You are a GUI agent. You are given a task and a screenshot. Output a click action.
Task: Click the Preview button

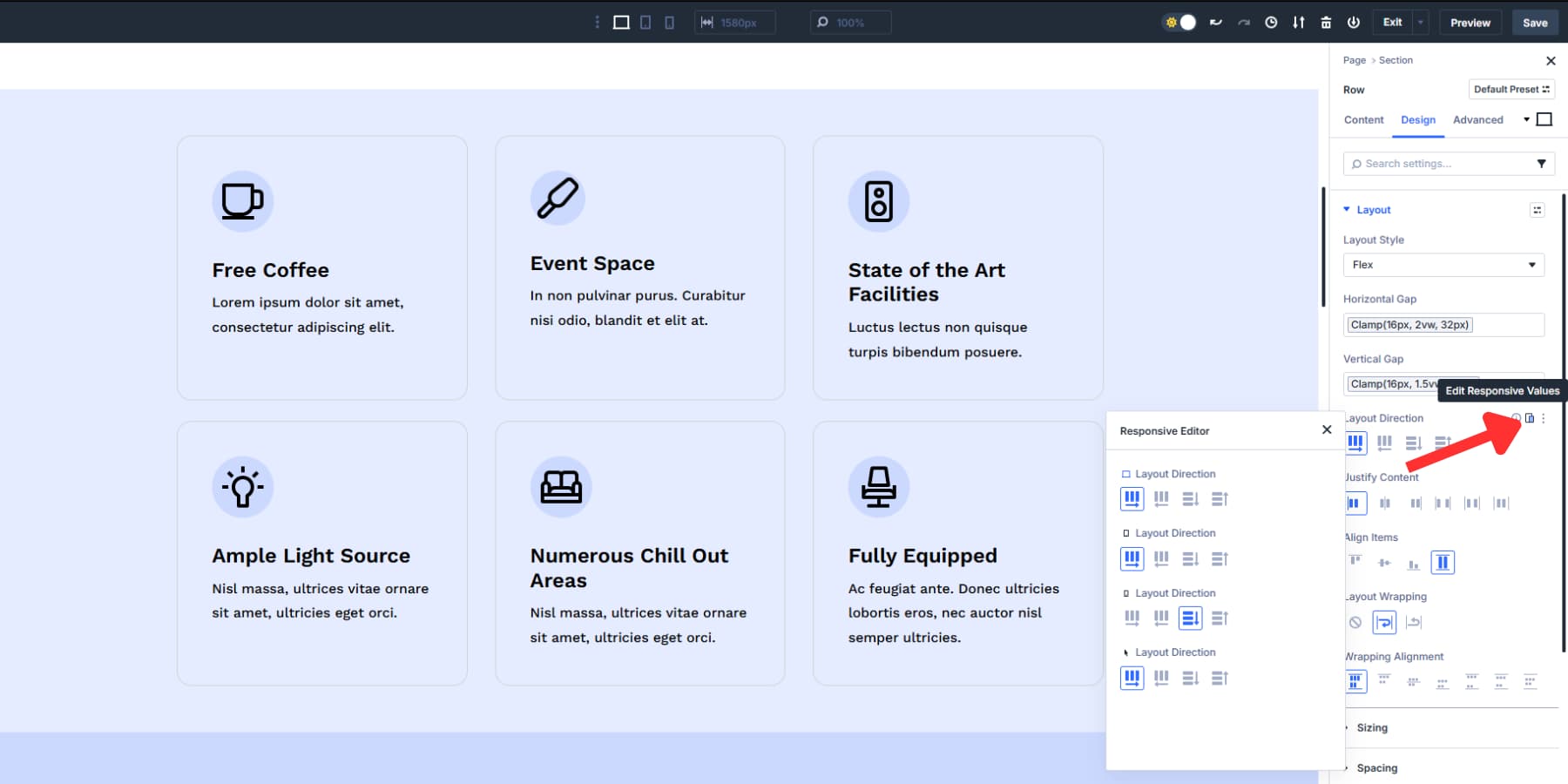[1470, 22]
